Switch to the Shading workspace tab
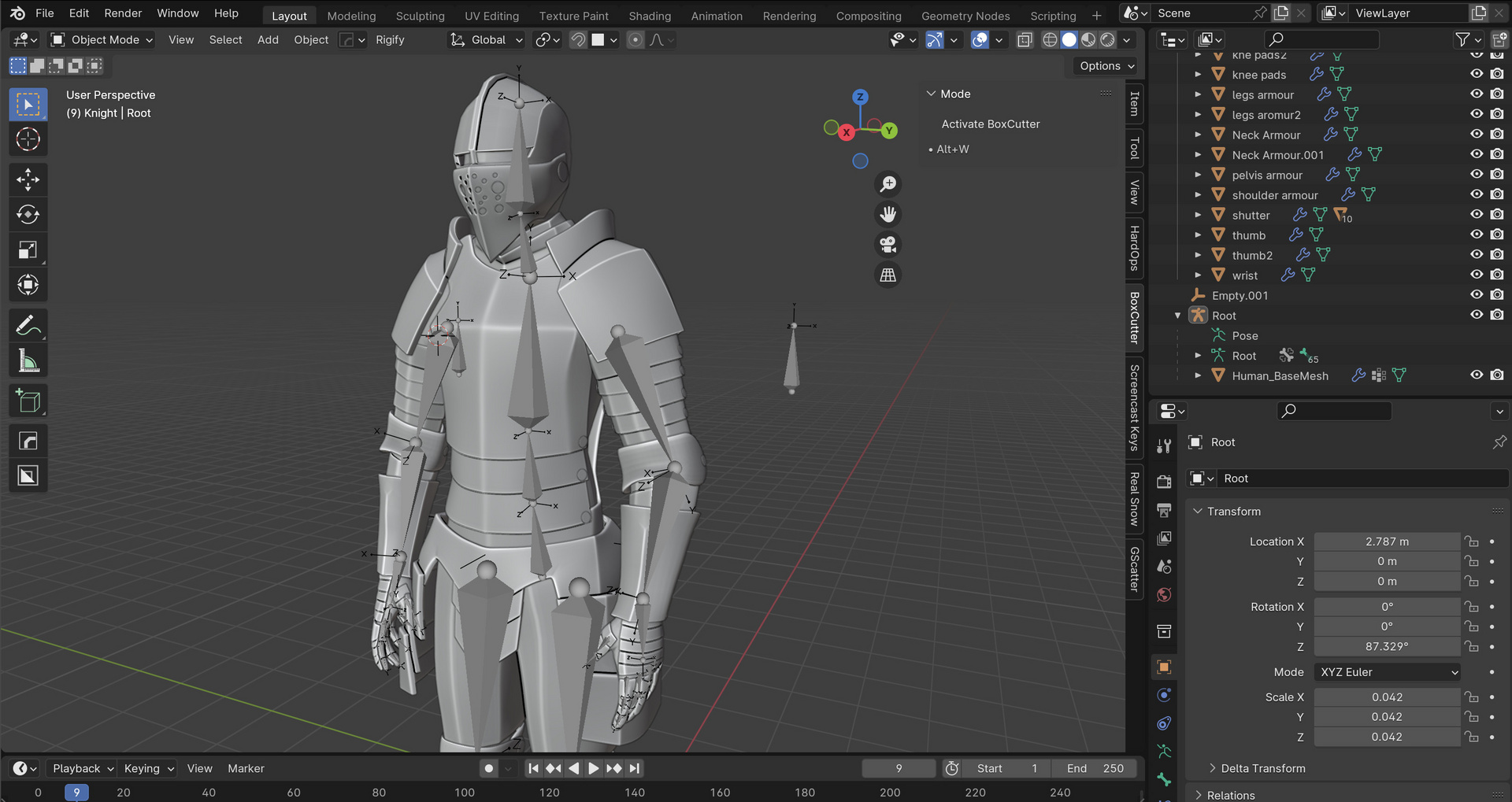 click(650, 16)
